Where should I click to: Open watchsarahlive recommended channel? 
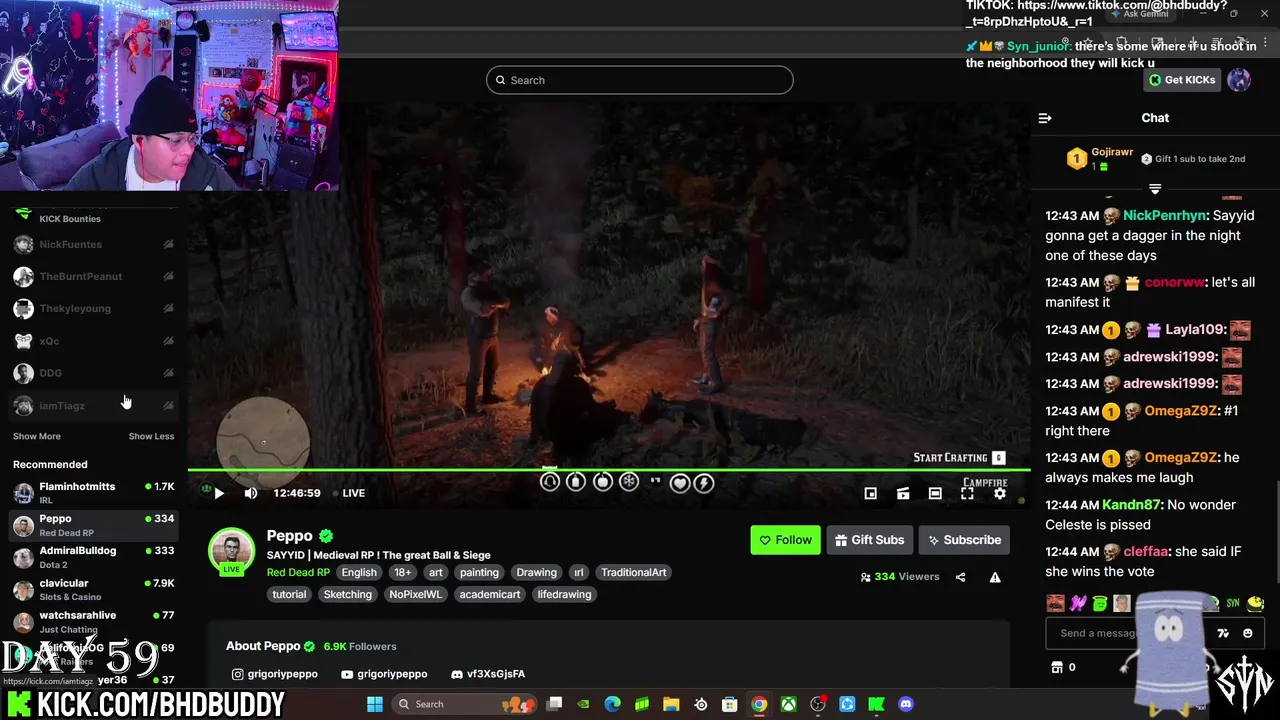[x=94, y=621]
